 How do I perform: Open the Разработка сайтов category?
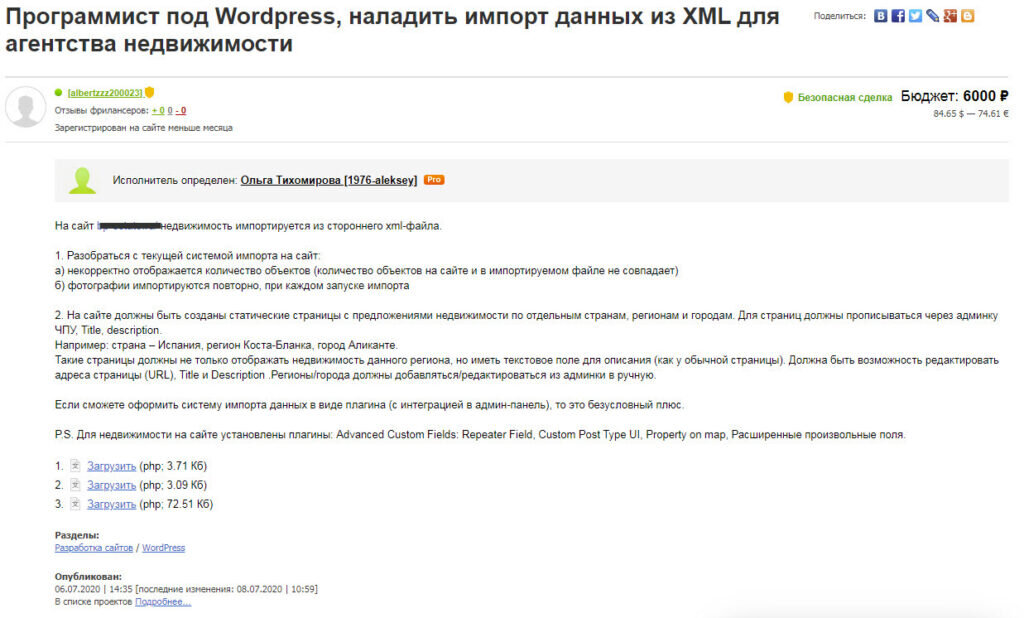pyautogui.click(x=93, y=547)
